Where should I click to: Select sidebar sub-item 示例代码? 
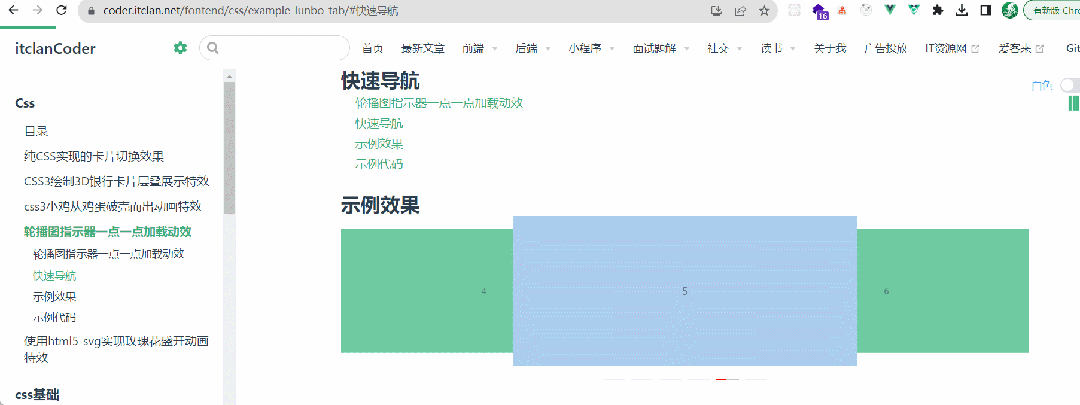pyautogui.click(x=54, y=318)
